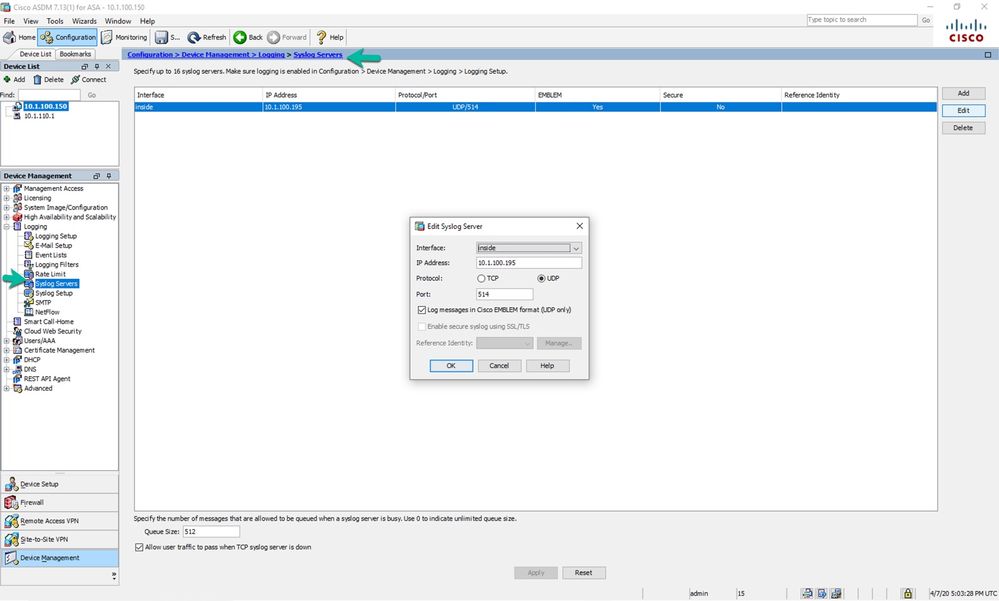Refresh the ASDM configuration
This screenshot has height=601, width=999.
pos(207,38)
